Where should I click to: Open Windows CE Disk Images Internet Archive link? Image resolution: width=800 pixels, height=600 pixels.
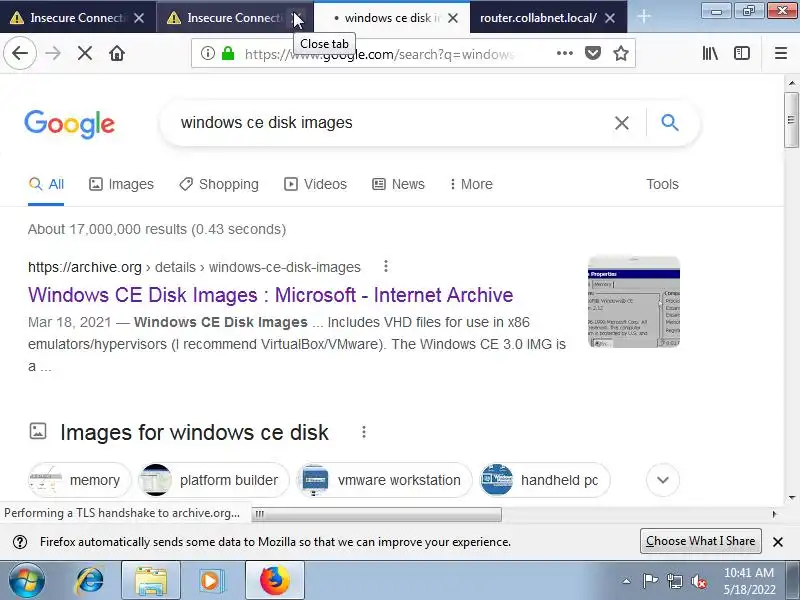pyautogui.click(x=270, y=295)
